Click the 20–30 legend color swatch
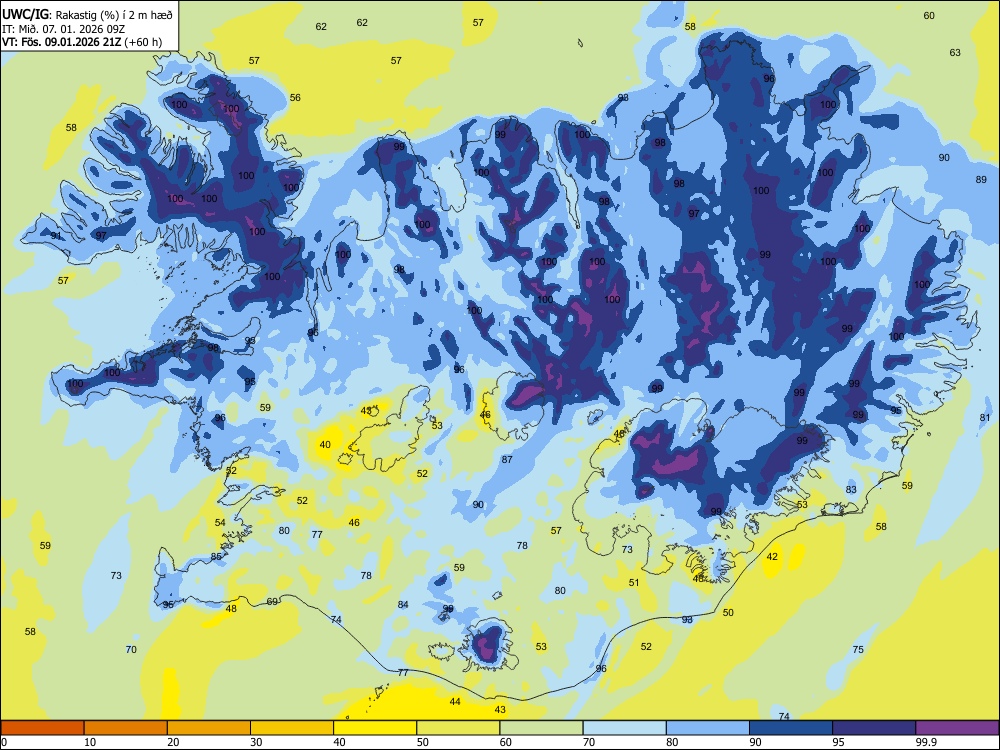The height and width of the screenshot is (750, 1000). coord(209,728)
